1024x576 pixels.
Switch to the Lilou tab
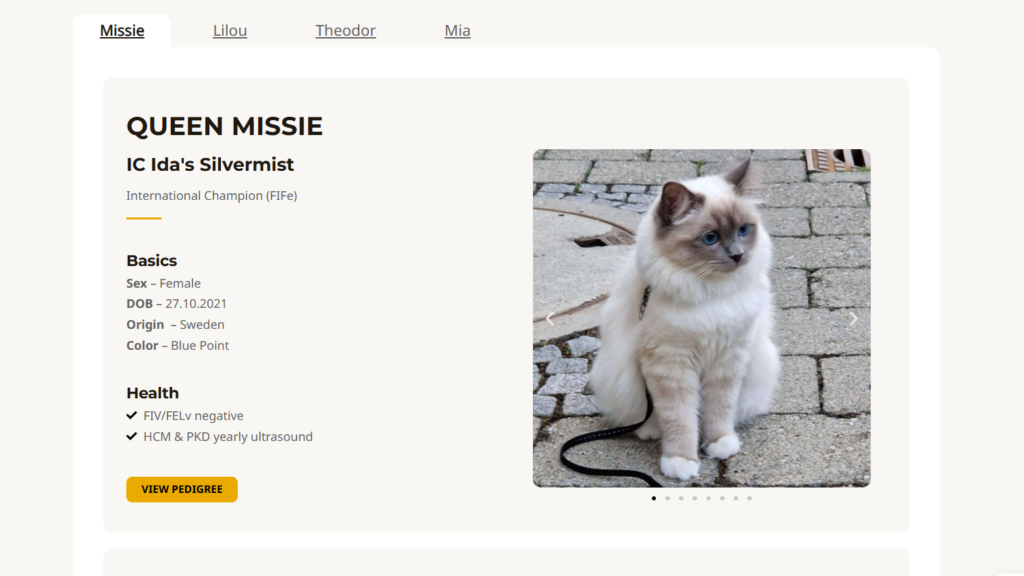(x=230, y=30)
